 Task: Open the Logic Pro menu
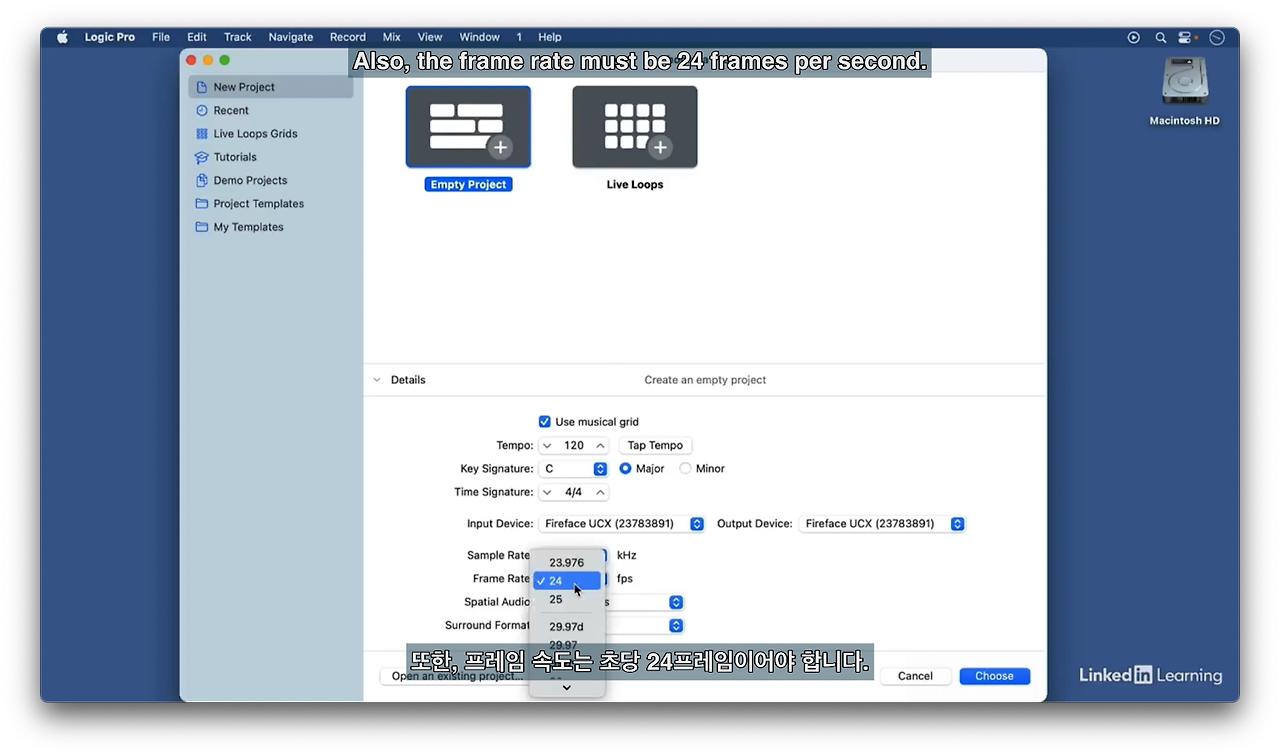coord(110,37)
